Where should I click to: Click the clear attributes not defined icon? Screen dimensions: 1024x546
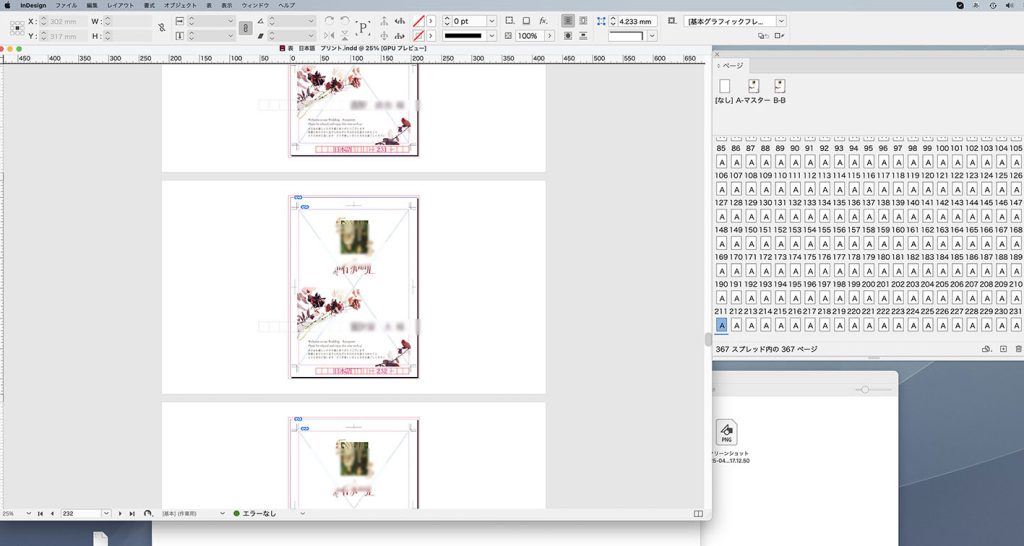point(779,36)
